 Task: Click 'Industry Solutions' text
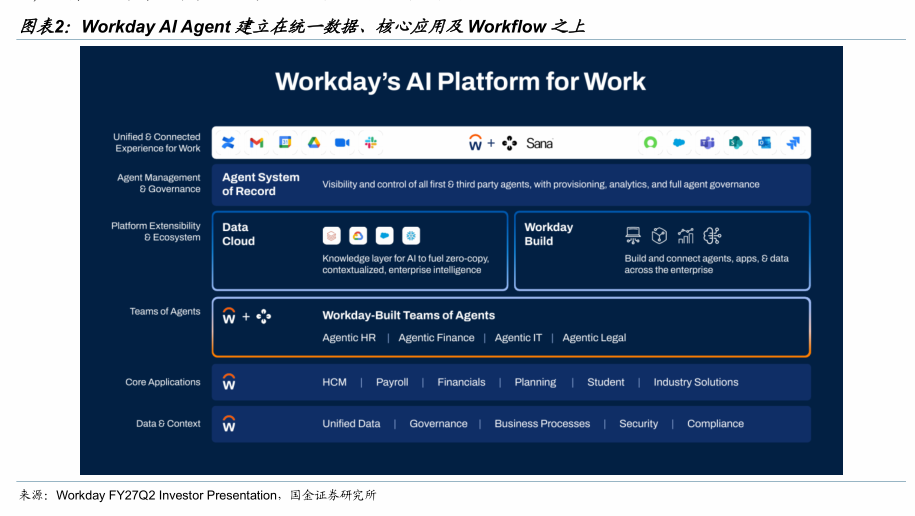[696, 382]
